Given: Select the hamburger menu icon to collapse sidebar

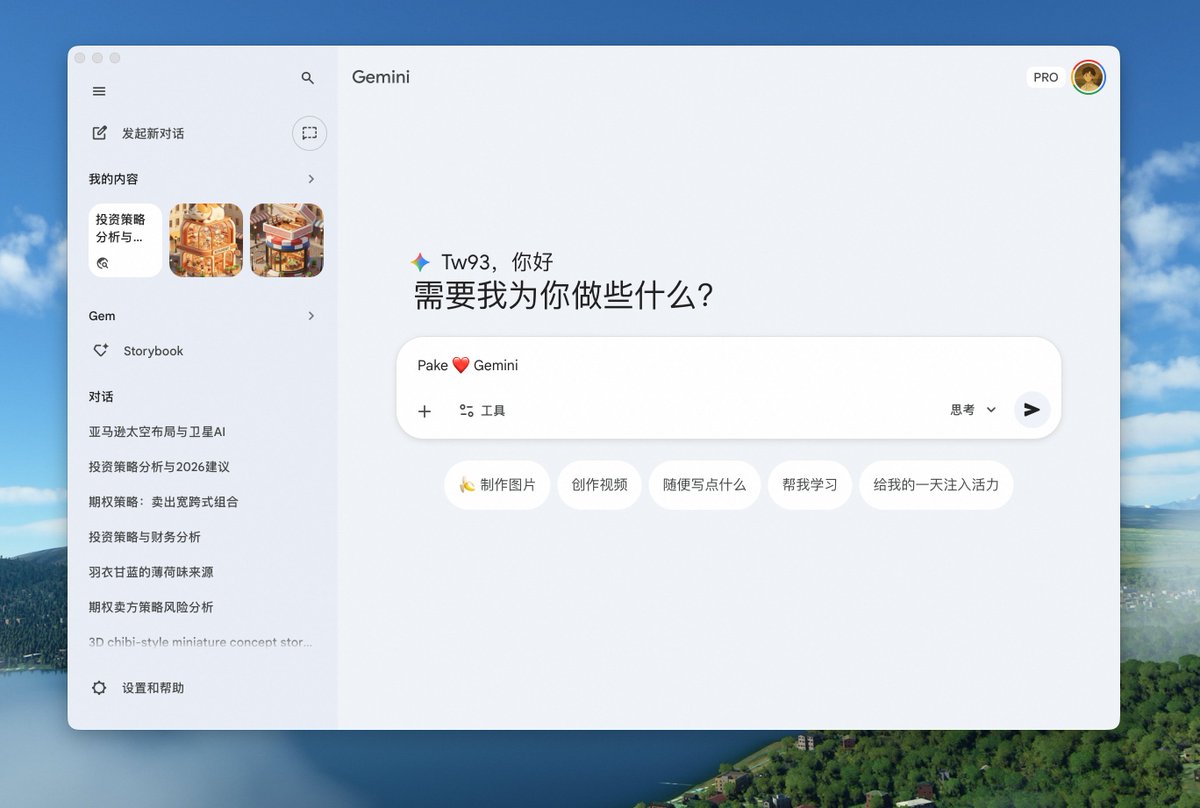Looking at the screenshot, I should (99, 91).
